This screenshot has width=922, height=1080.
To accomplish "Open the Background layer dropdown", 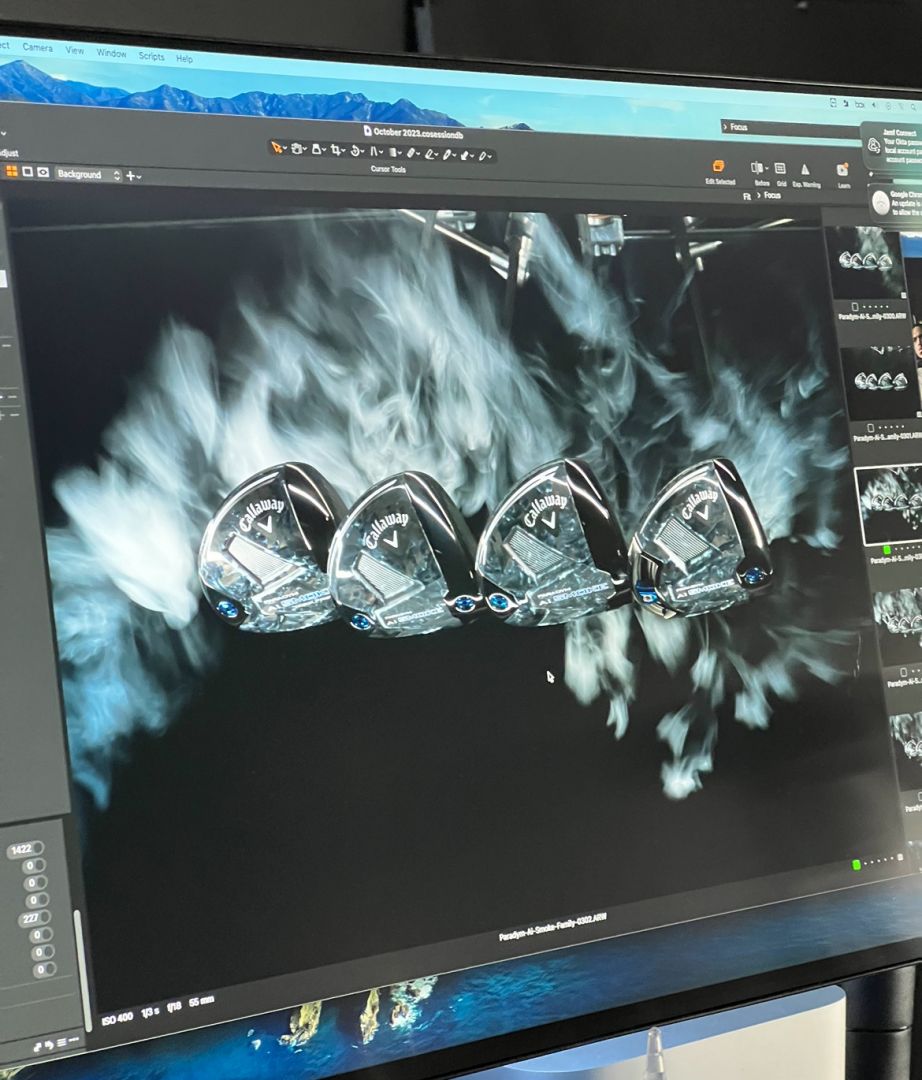I will coord(89,174).
